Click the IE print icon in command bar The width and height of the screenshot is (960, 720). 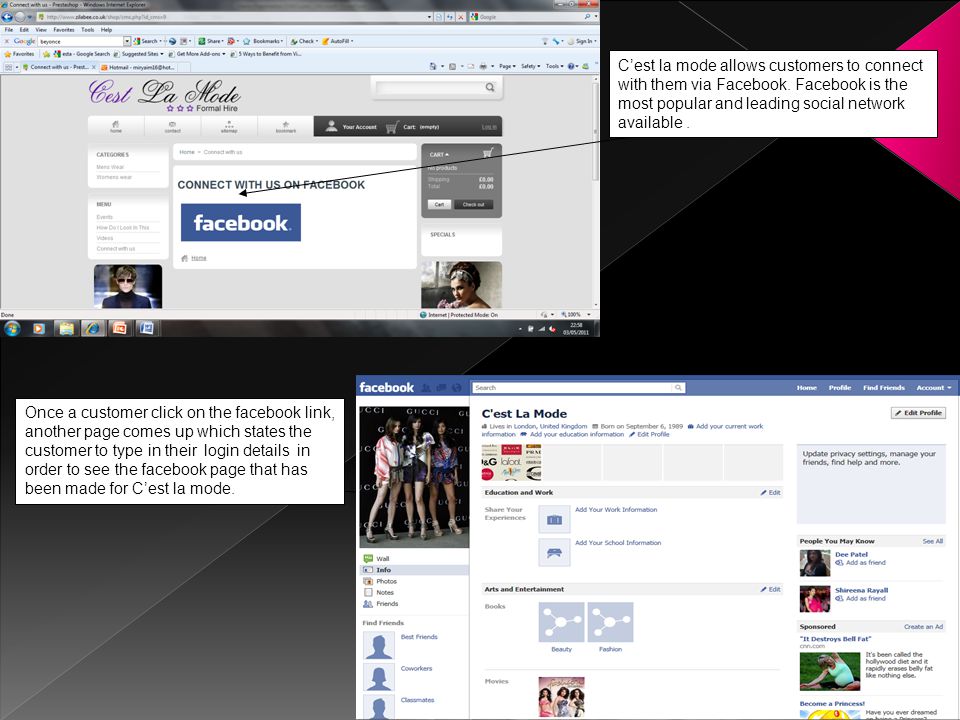click(483, 66)
